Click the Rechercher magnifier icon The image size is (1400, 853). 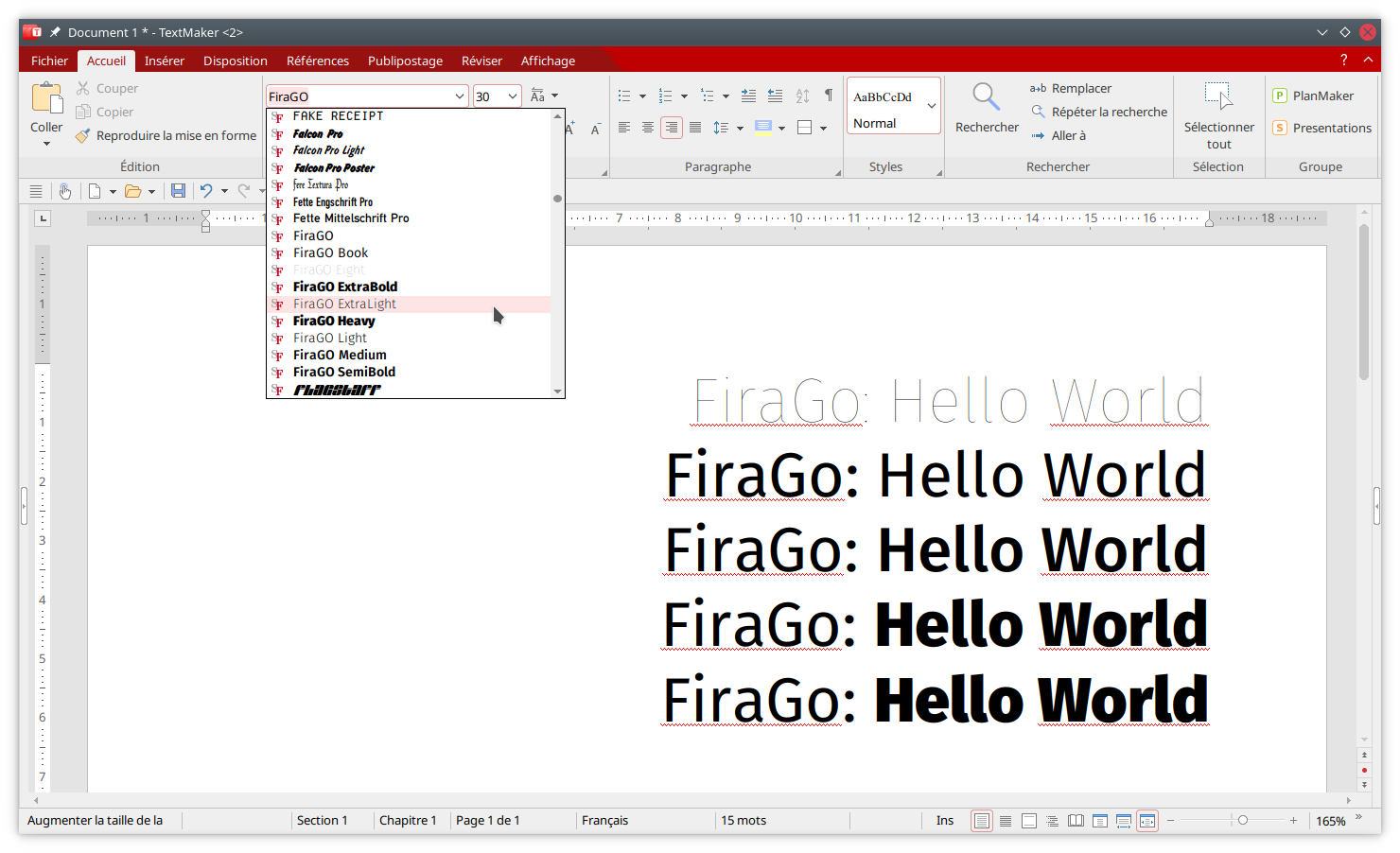[986, 96]
